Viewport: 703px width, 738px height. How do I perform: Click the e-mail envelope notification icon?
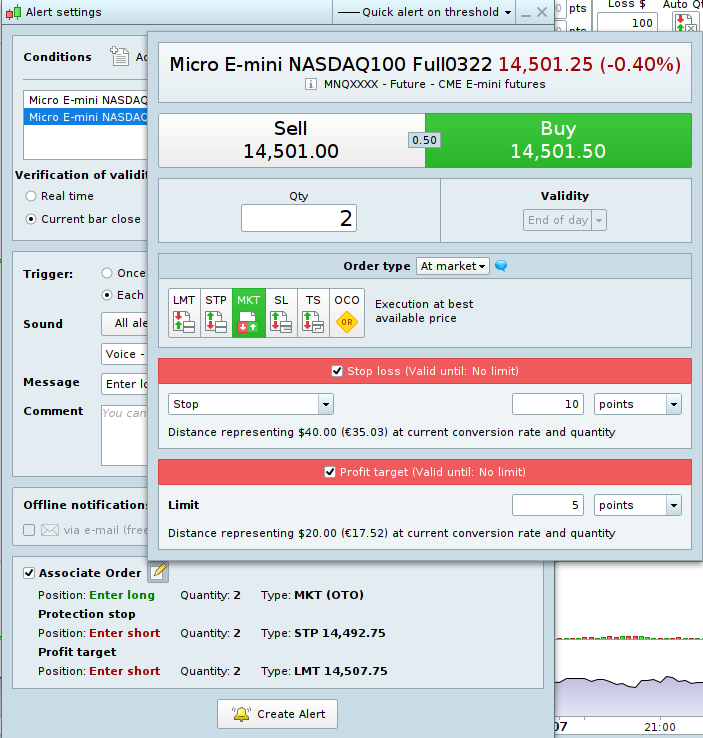click(x=49, y=530)
